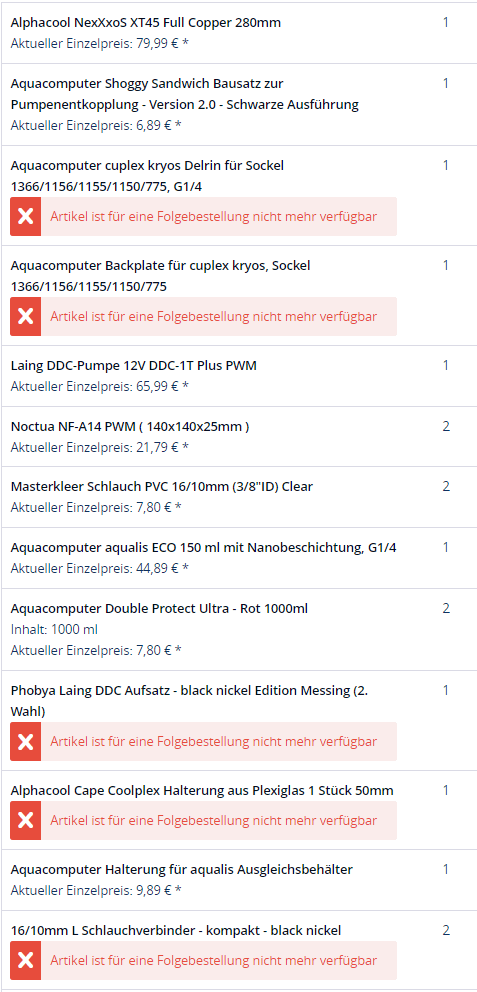Click Inhalt: 1000 ml text
The width and height of the screenshot is (477, 992).
point(54,629)
